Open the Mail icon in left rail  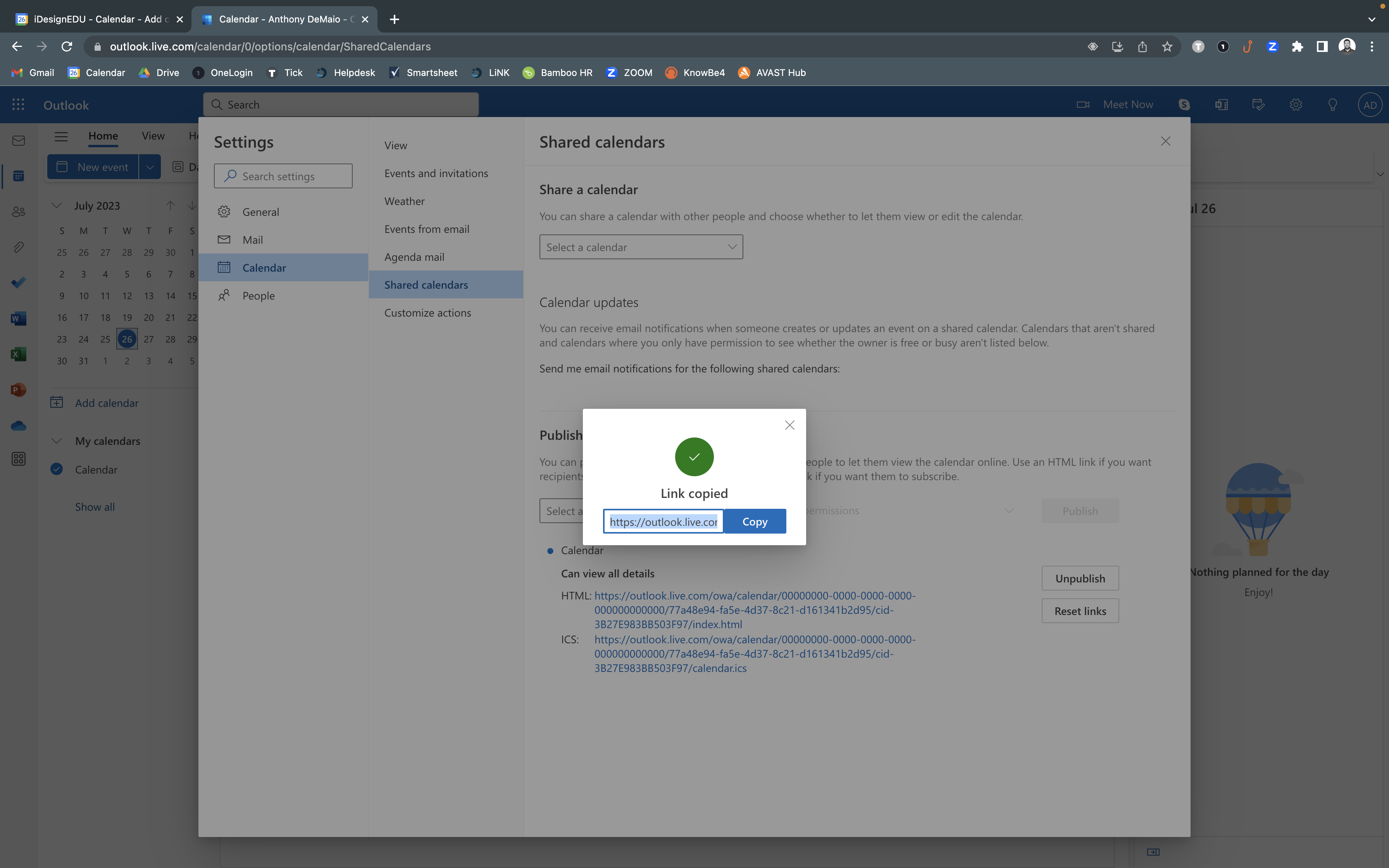[18, 141]
